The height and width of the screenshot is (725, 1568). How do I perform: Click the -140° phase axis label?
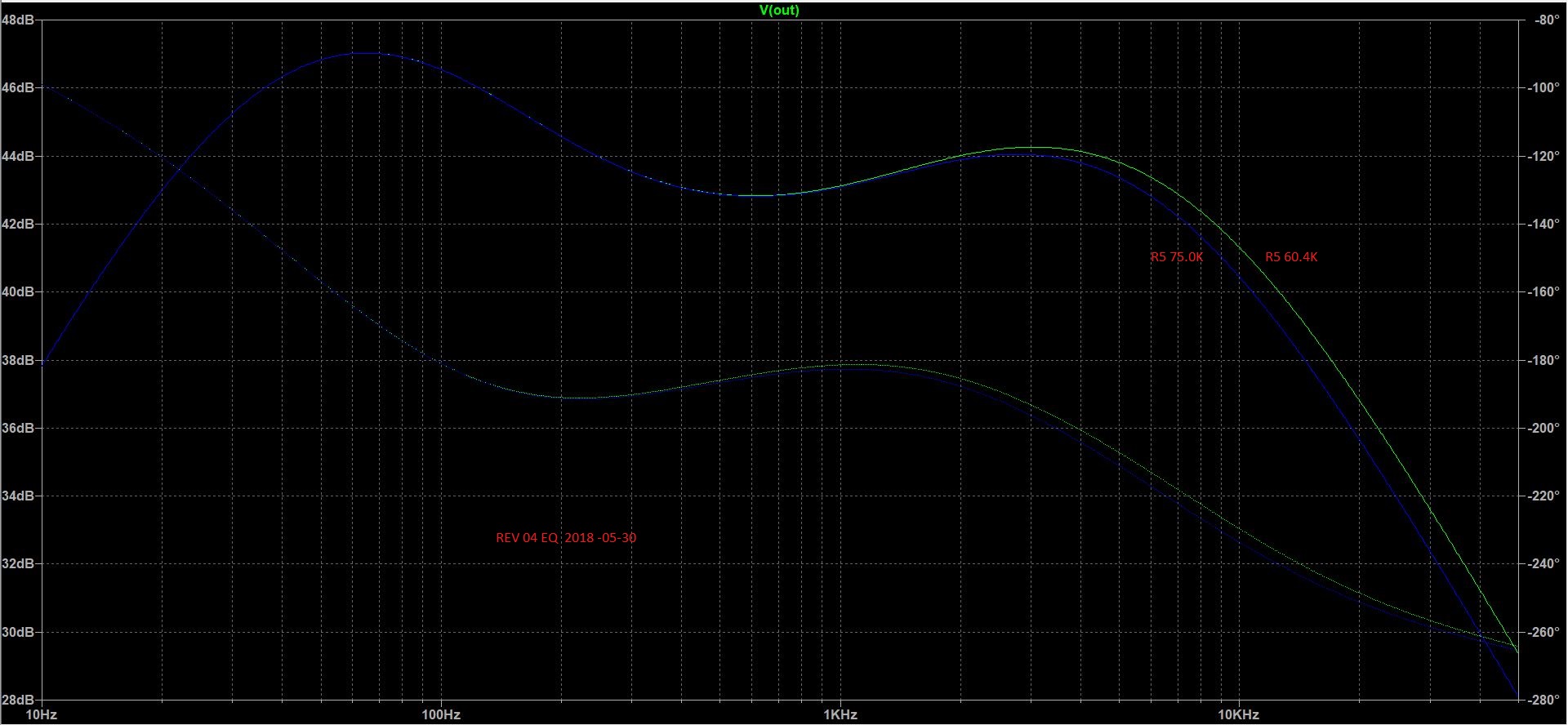(1544, 224)
